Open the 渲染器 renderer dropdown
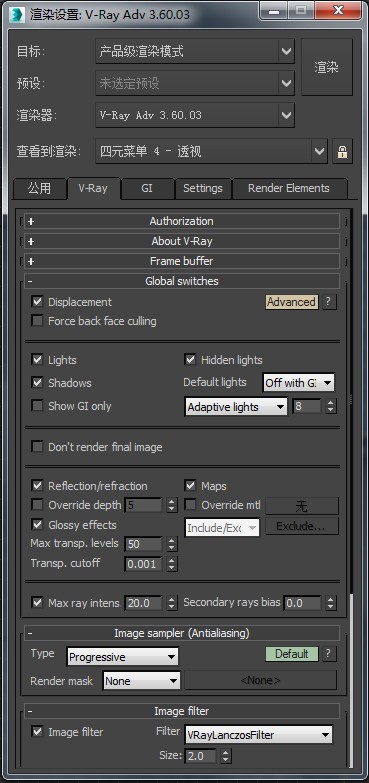The height and width of the screenshot is (783, 369). 195,115
